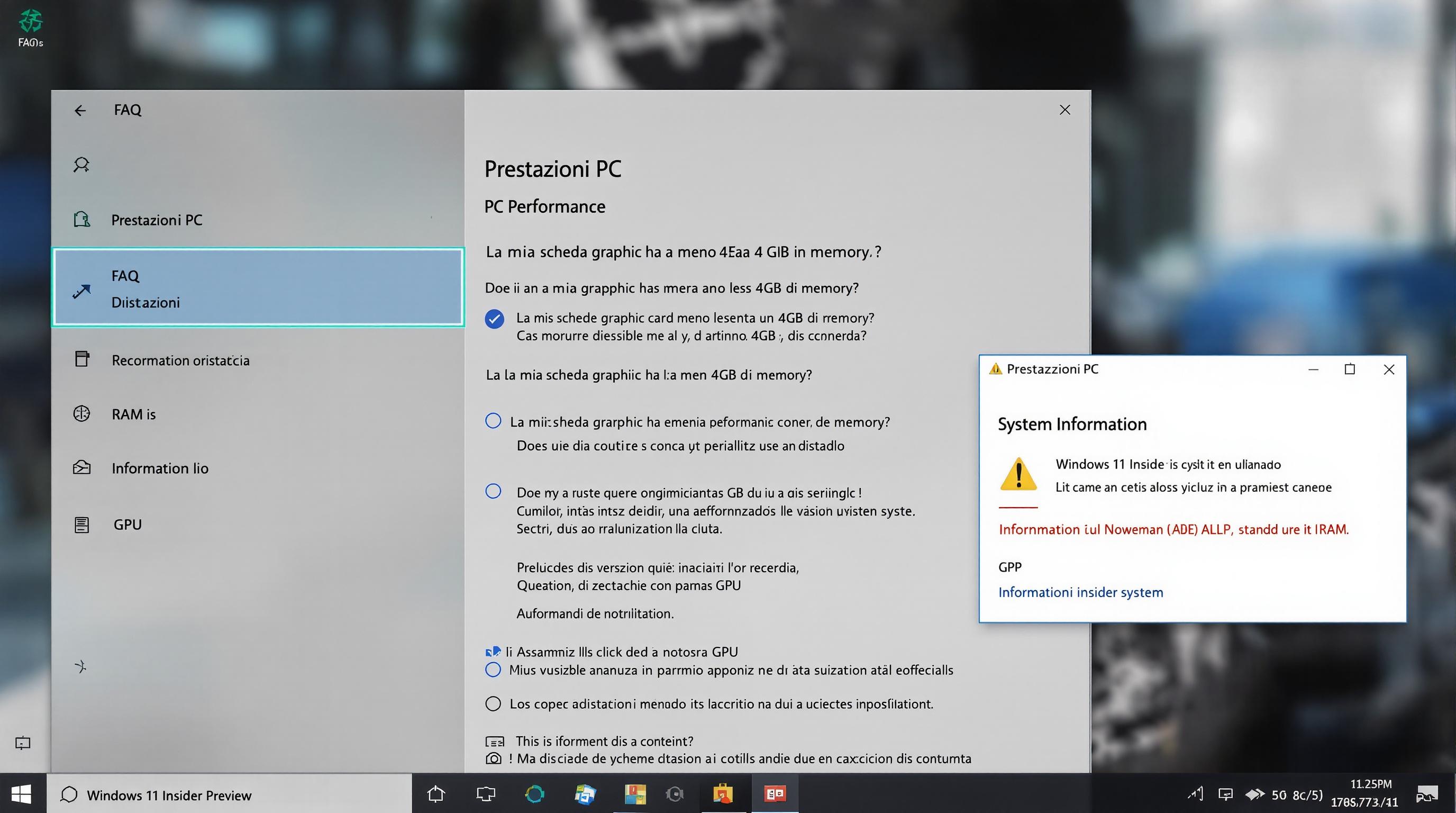Screen dimensions: 1456x813
Task: Click the Windows 11 Insider Preview search field
Action: pos(169,794)
